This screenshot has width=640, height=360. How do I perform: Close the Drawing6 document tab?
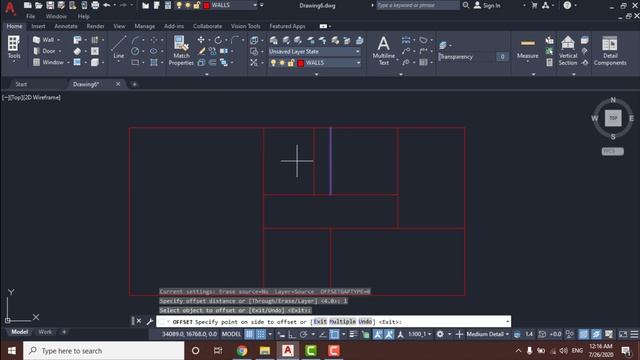point(118,84)
